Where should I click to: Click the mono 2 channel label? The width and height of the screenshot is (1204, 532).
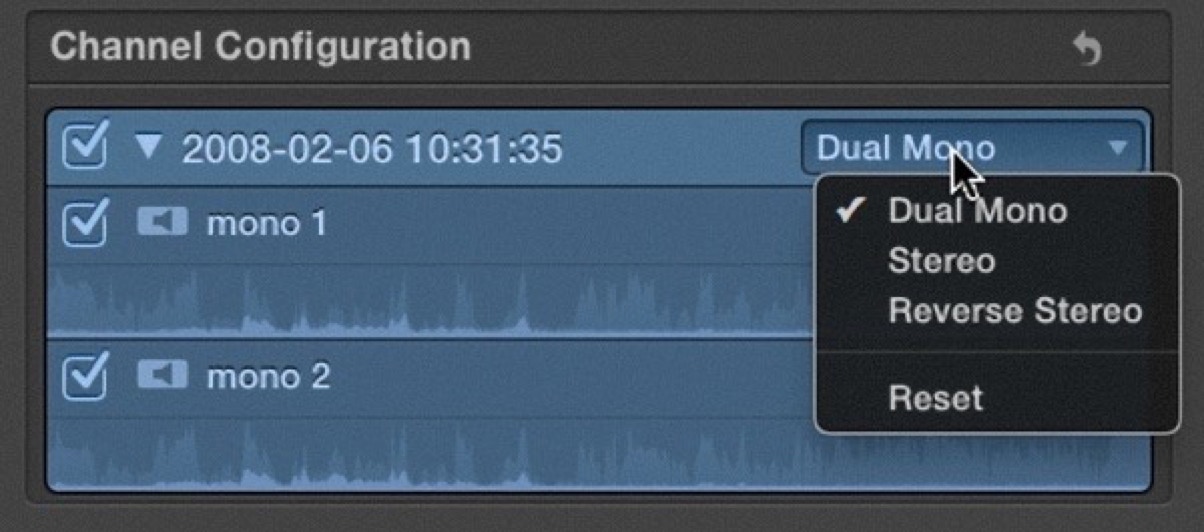pyautogui.click(x=268, y=376)
